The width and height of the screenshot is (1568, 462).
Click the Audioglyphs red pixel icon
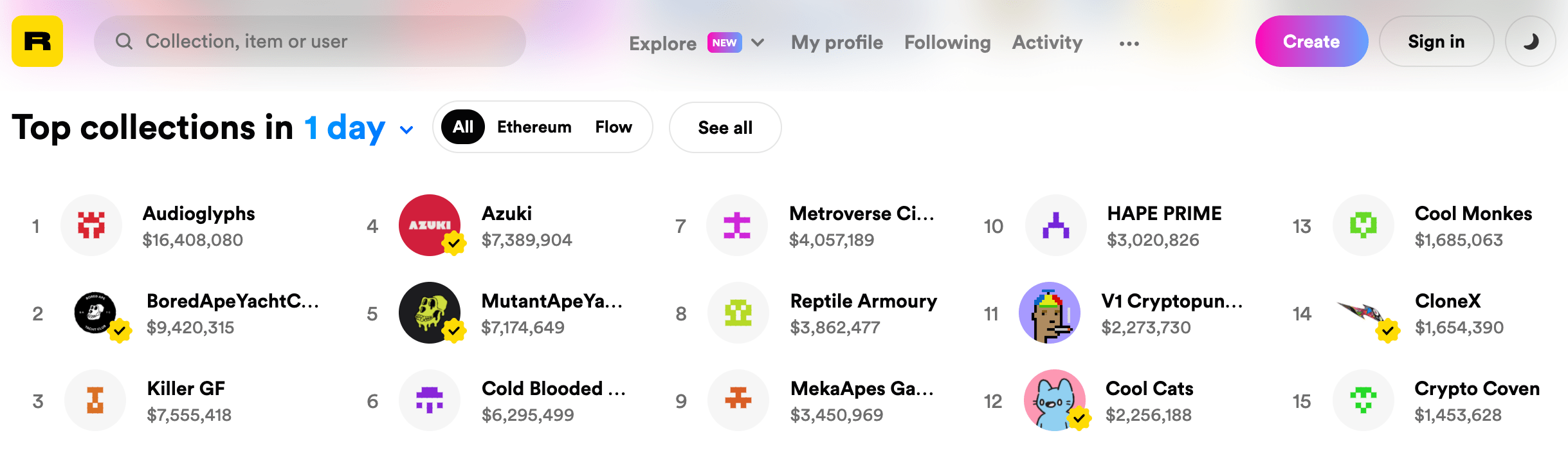pyautogui.click(x=91, y=225)
